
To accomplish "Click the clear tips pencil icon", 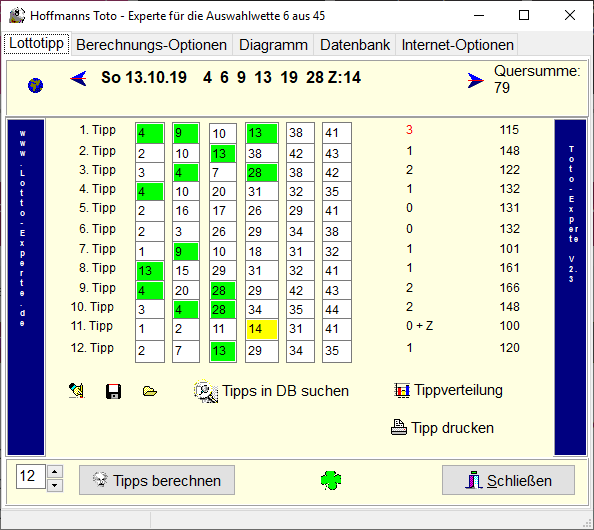I will coord(77,391).
